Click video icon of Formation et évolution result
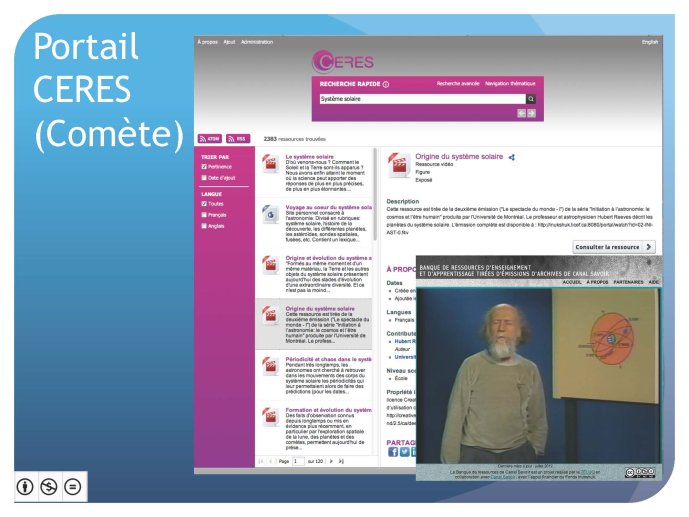 pyautogui.click(x=270, y=417)
